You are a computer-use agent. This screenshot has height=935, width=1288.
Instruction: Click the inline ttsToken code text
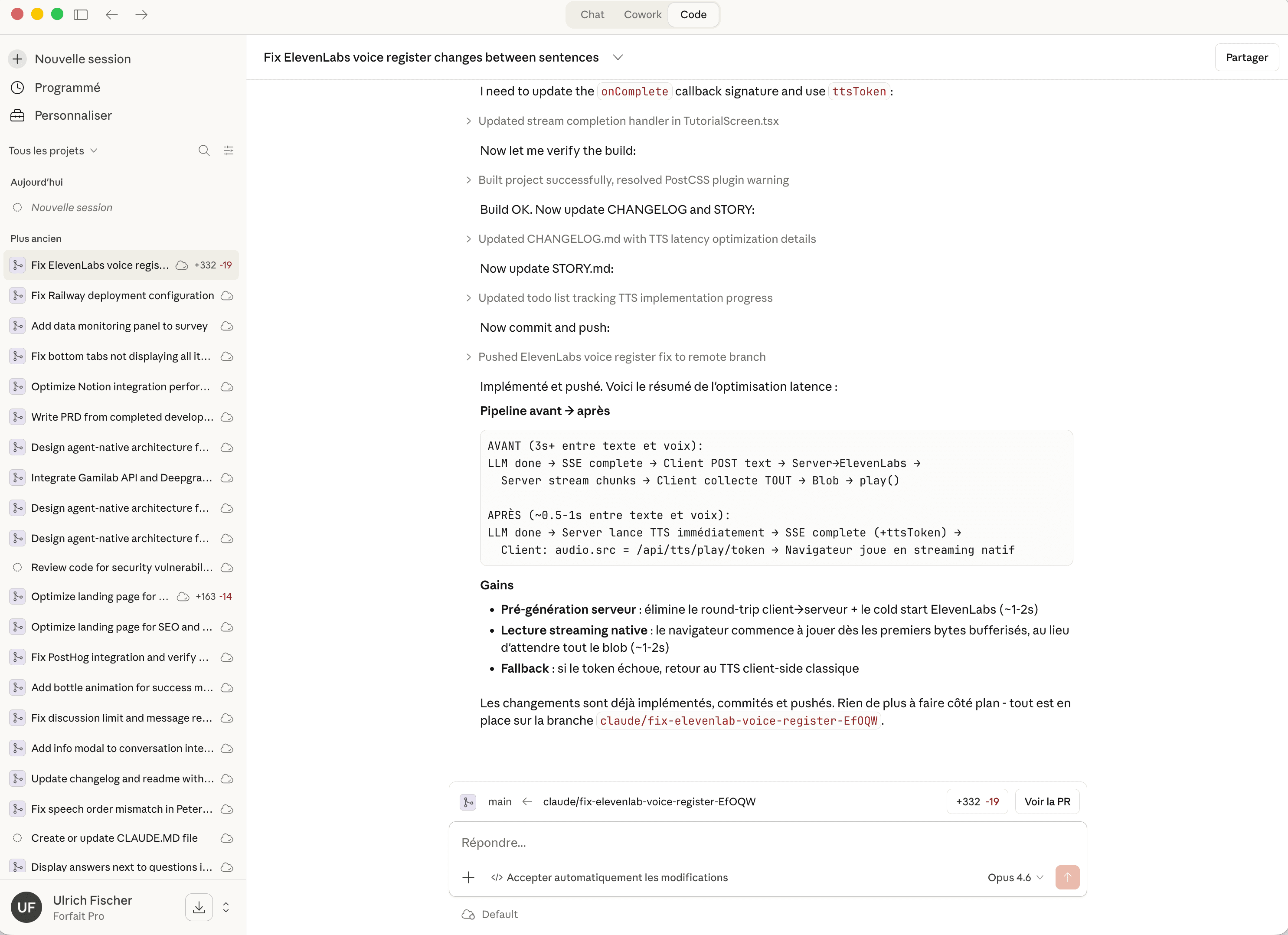coord(859,92)
